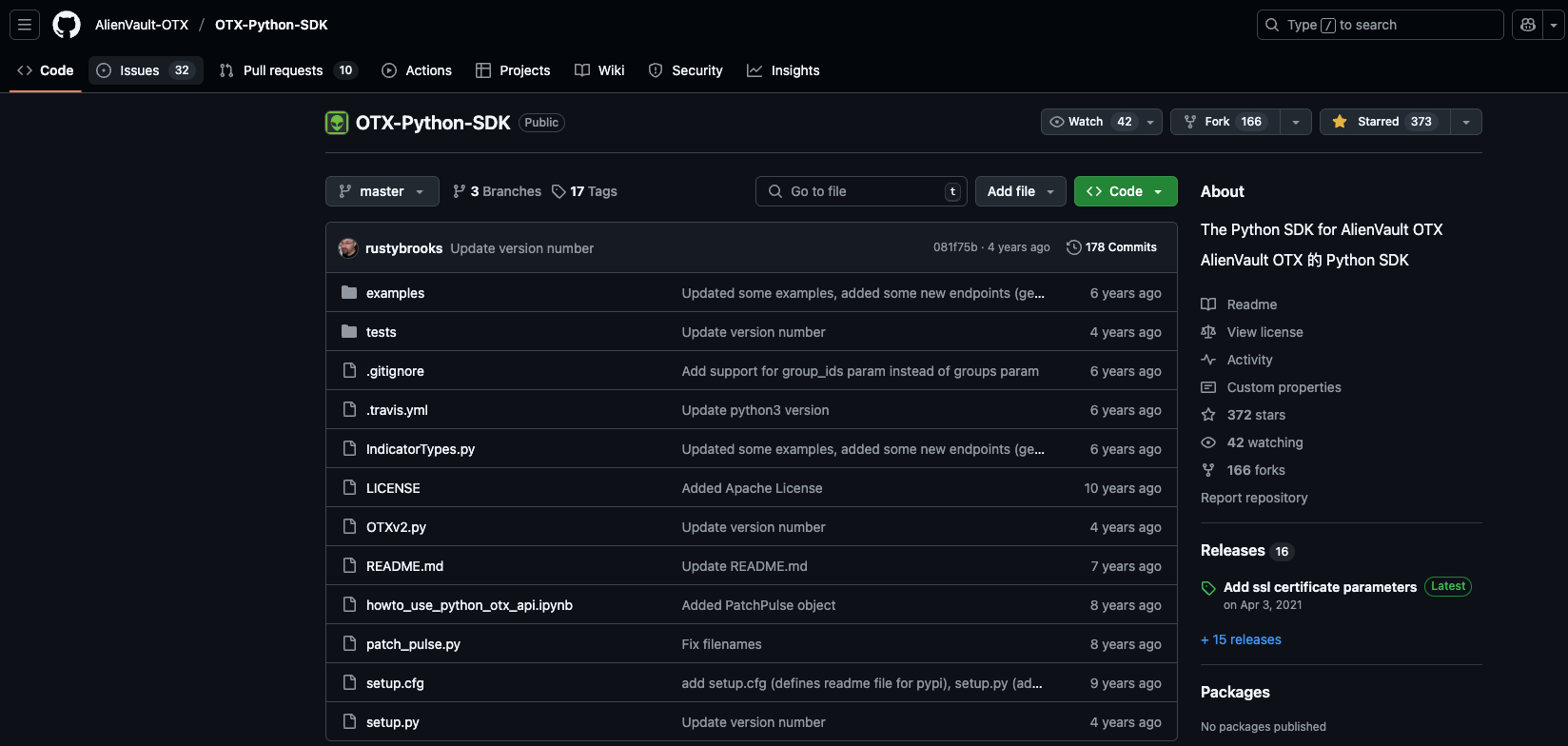The width and height of the screenshot is (1568, 746).
Task: Open the Wiki tab
Action: tap(599, 70)
